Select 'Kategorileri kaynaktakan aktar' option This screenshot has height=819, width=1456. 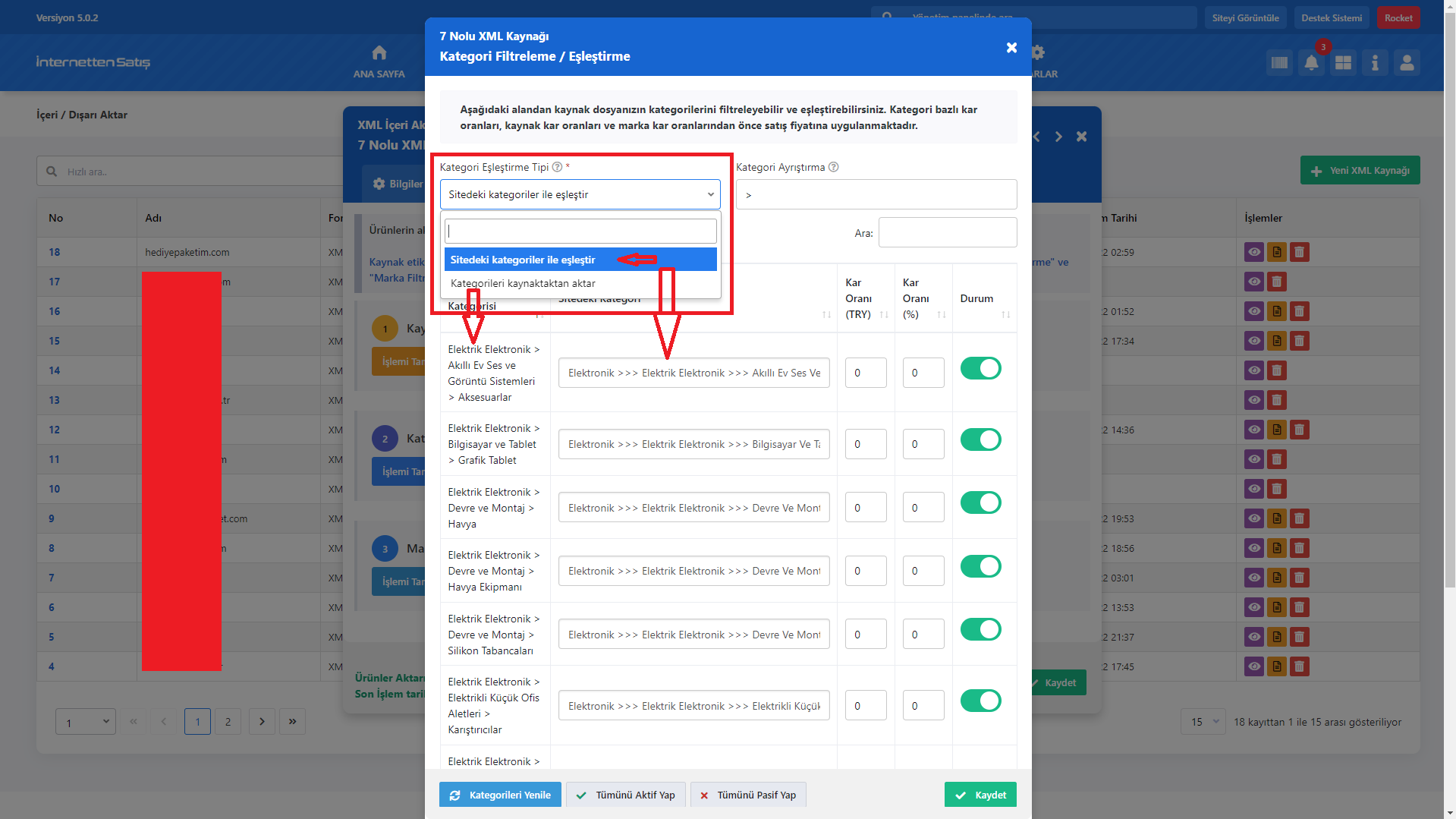(523, 283)
